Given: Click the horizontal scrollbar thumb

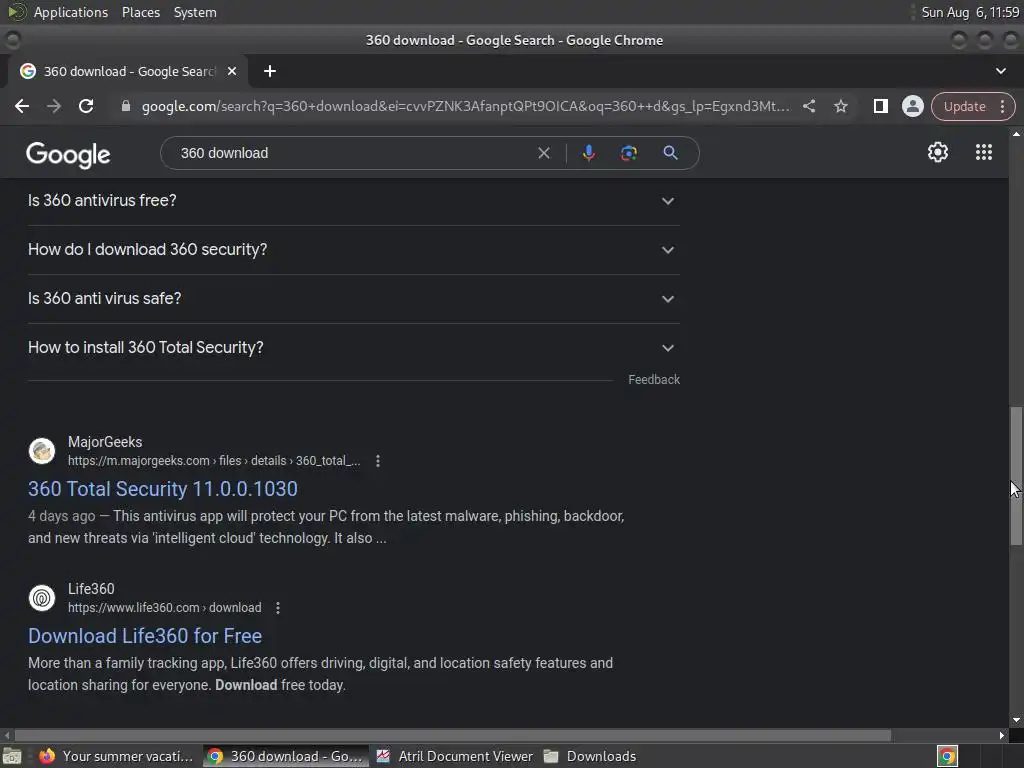Looking at the screenshot, I should (x=453, y=735).
